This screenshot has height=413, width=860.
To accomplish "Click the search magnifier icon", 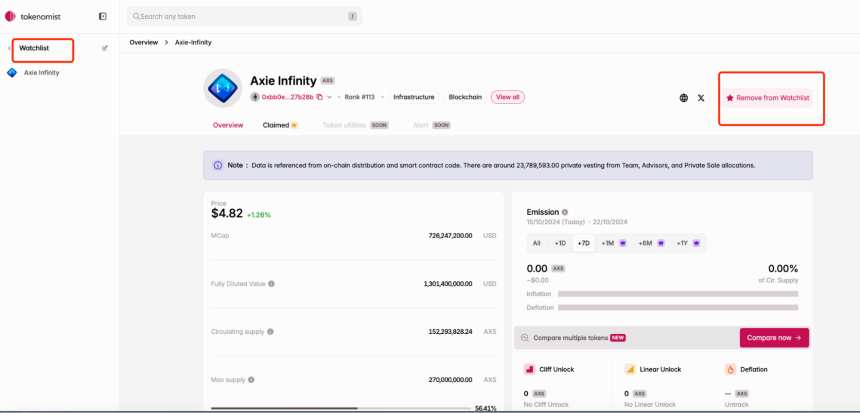I will (136, 16).
